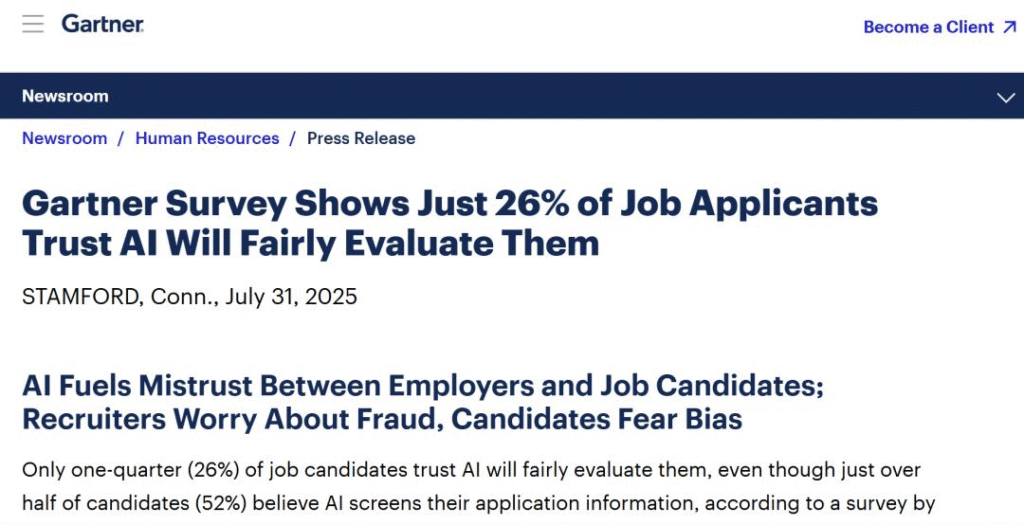Click headline text "Trust AI Will Fairly Evaluate Them"

310,243
